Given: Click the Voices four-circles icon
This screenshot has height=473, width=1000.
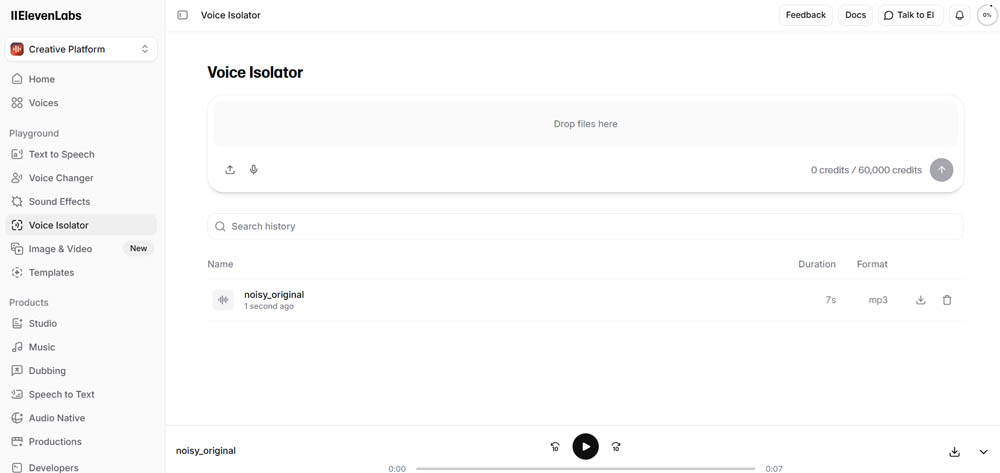Looking at the screenshot, I should (17, 103).
